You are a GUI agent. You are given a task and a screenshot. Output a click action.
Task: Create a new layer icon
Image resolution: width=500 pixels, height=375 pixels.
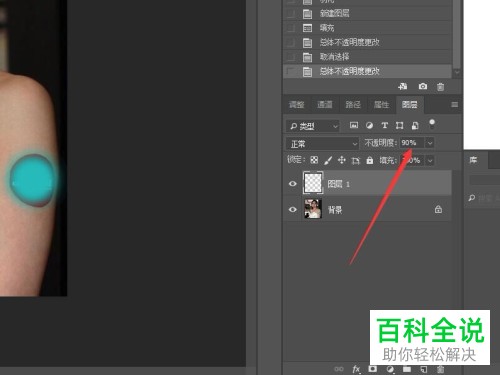[x=423, y=369]
